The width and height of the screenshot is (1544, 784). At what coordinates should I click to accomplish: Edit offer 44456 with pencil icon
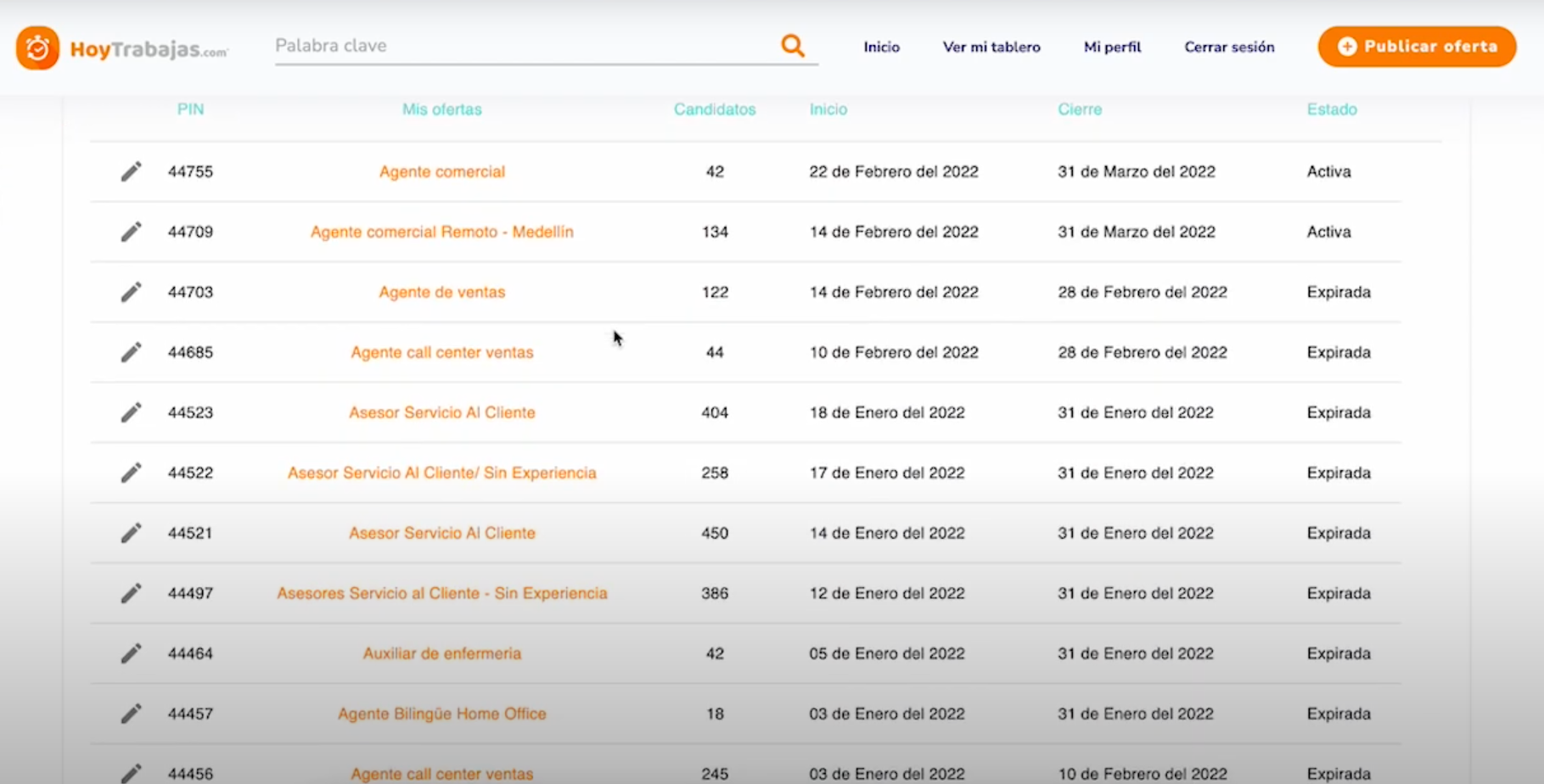[131, 773]
